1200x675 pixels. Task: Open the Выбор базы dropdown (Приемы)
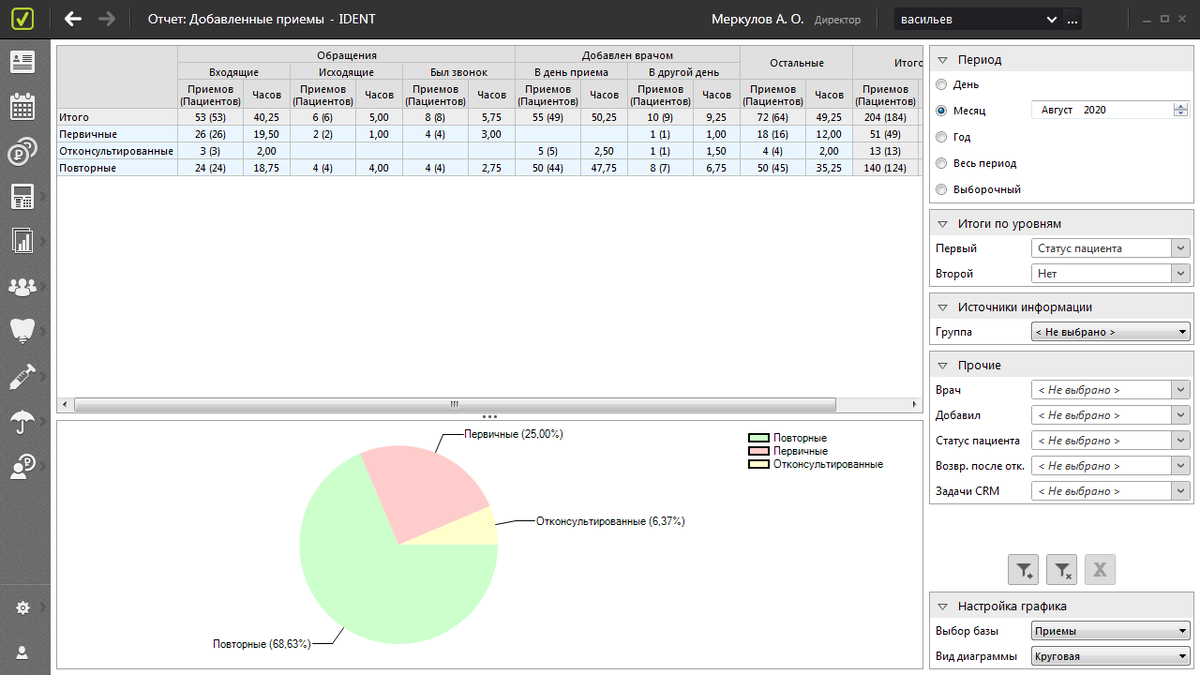(x=1110, y=631)
